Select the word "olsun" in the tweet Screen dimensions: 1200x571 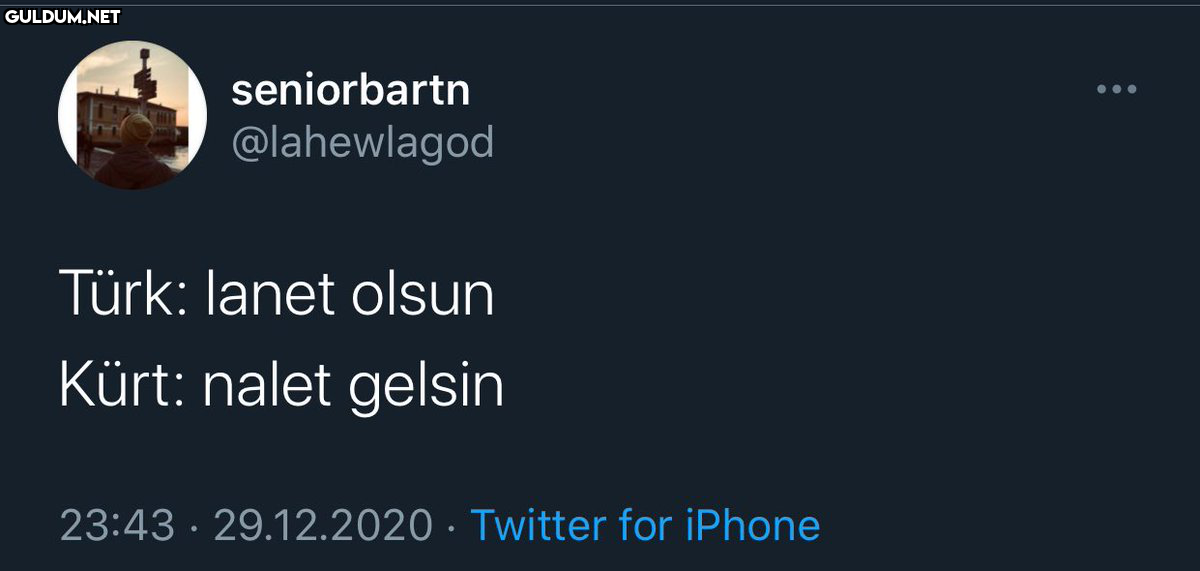(x=423, y=294)
